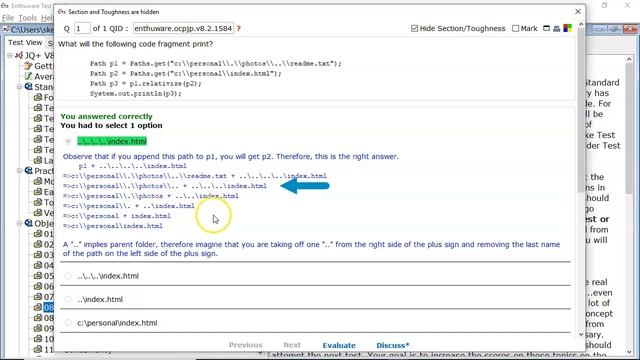Click the test icon beside 'Ea' tree row
This screenshot has width=640, height=360.
click(x=38, y=191)
